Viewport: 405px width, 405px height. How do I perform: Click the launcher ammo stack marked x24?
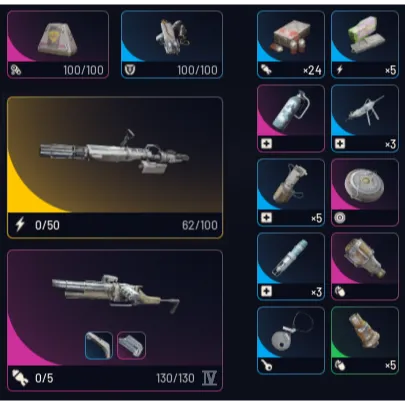291,45
